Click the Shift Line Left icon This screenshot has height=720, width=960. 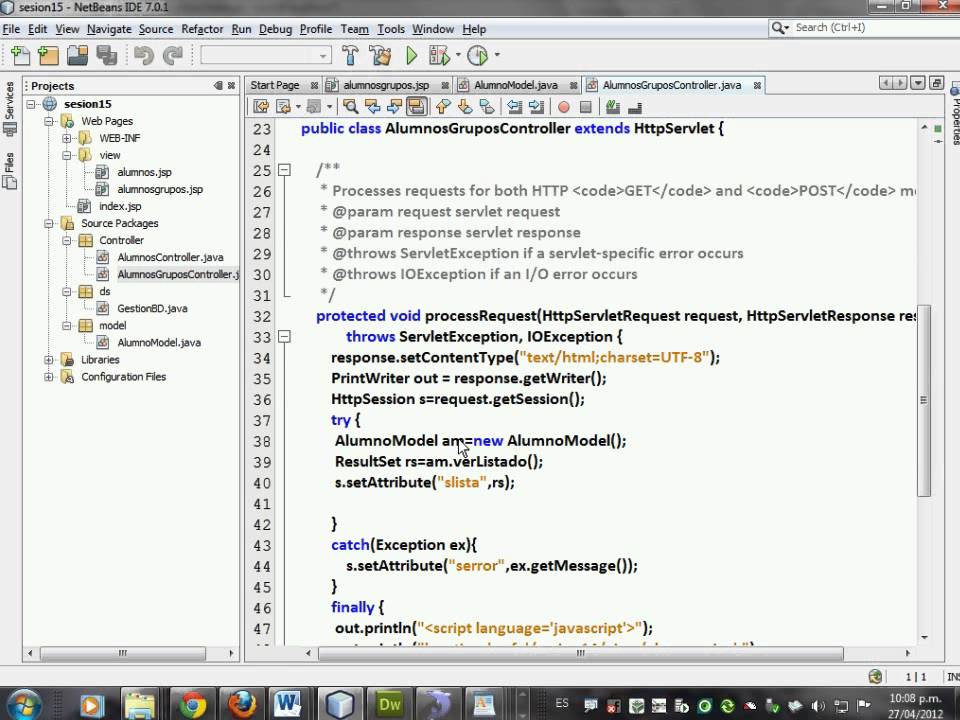pos(515,107)
